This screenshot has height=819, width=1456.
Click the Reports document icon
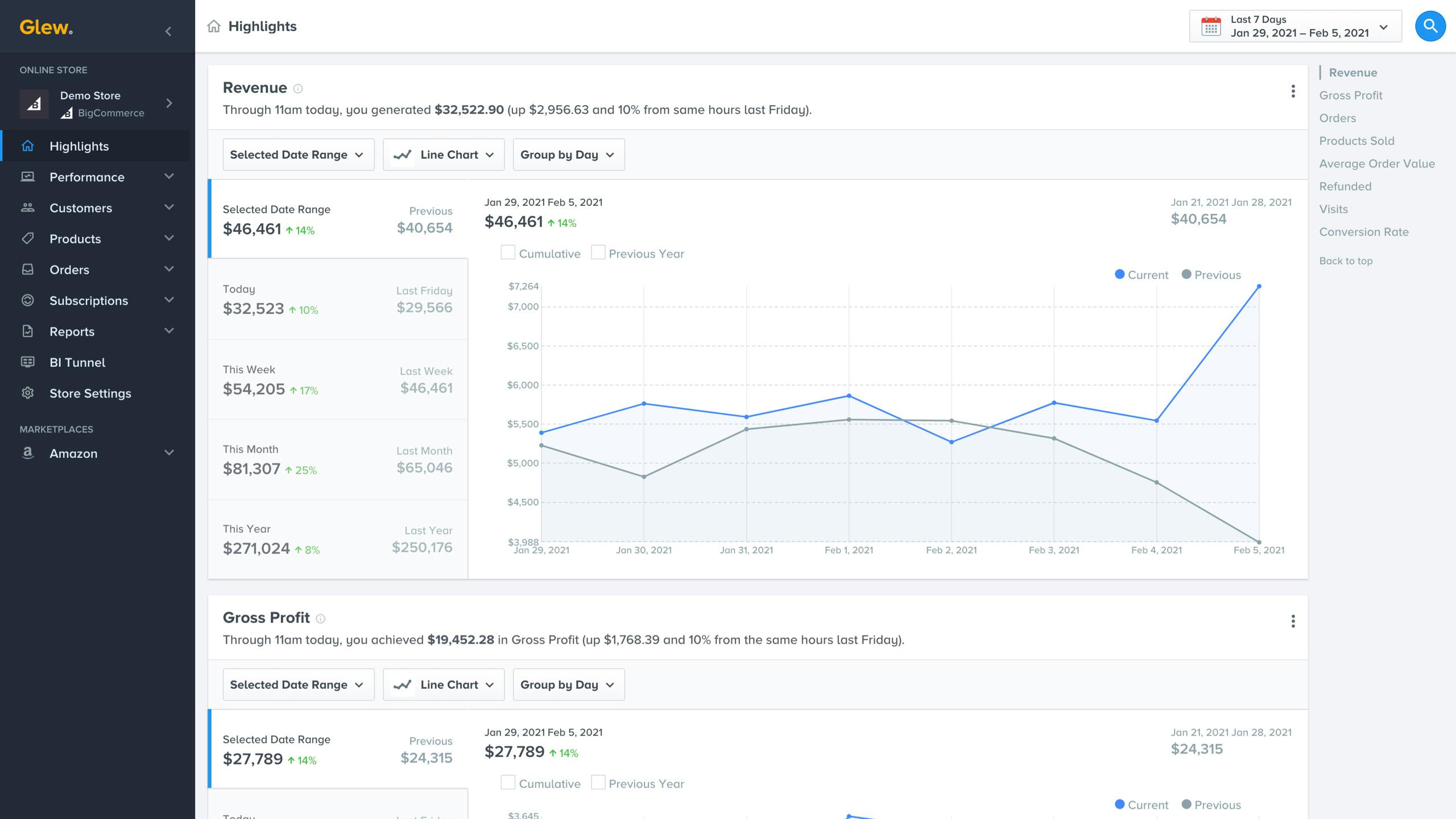click(27, 331)
